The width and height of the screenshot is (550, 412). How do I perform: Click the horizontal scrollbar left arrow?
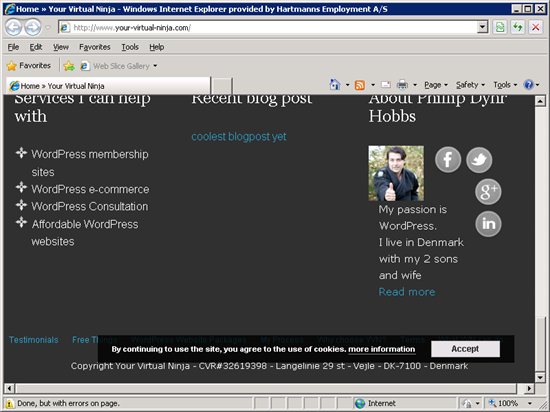[9, 388]
